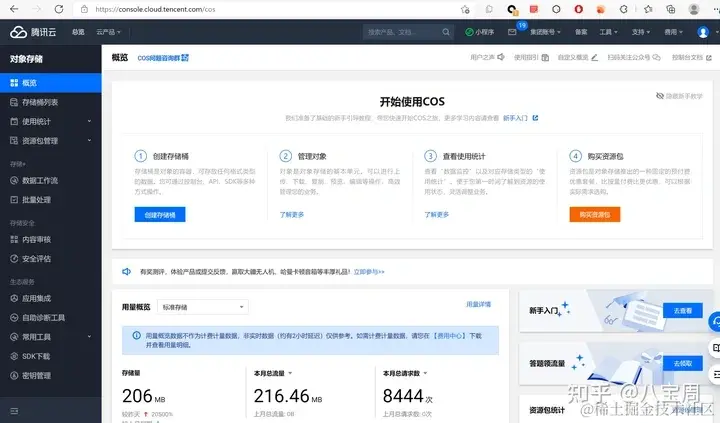720x423 pixels.
Task: Click the 小程序 green icon
Action: [x=469, y=32]
